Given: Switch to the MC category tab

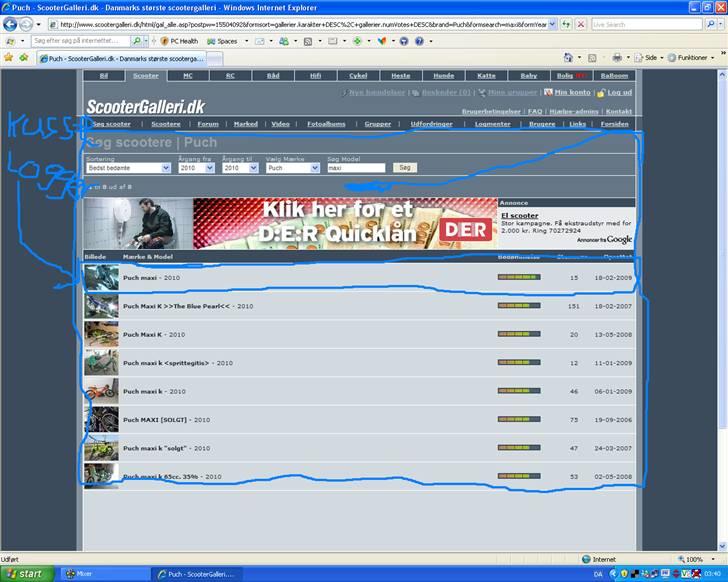Looking at the screenshot, I should click(188, 75).
